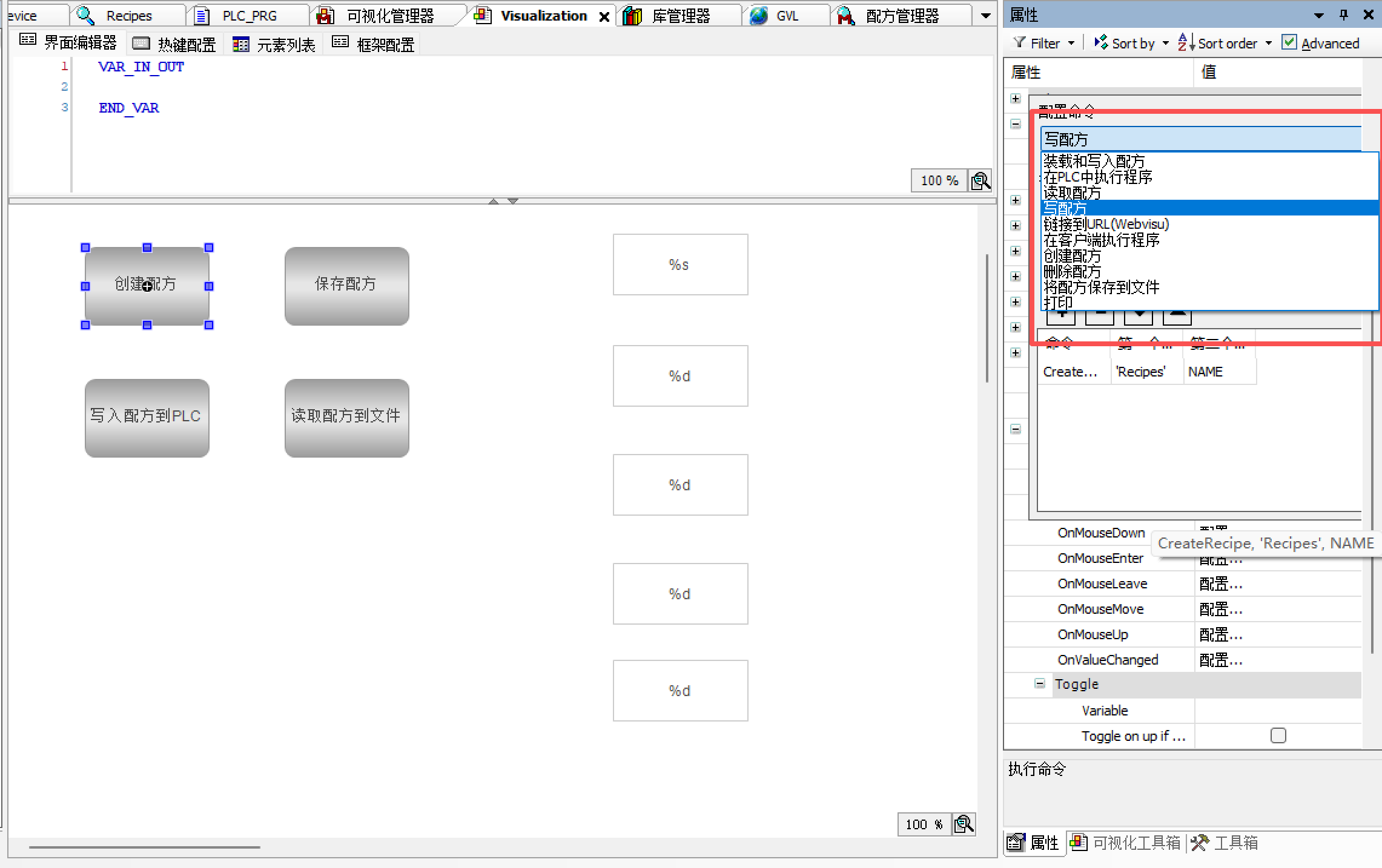
Task: Click the OnMouseMove property row
Action: point(1183,609)
